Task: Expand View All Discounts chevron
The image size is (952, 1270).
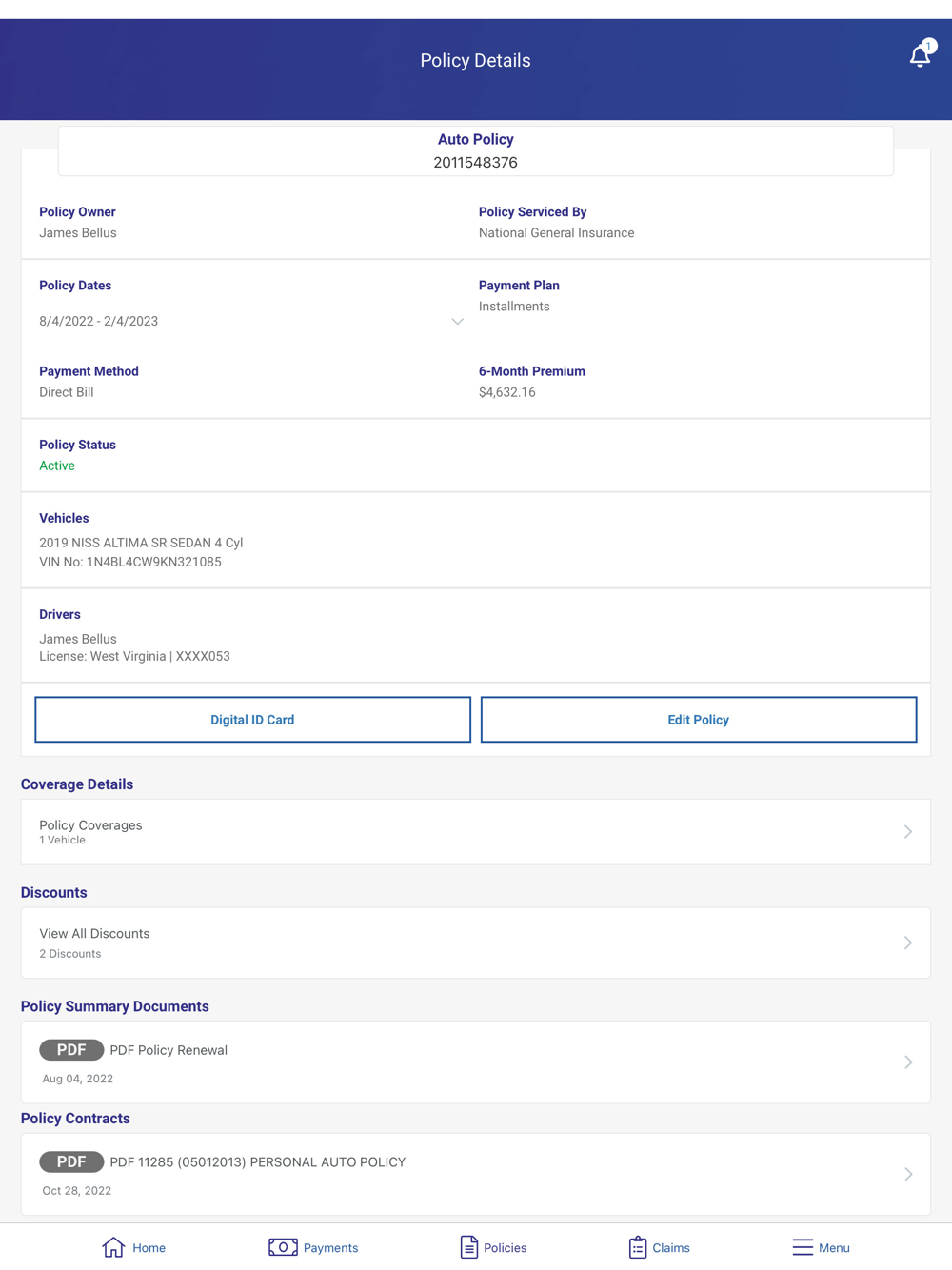Action: pos(908,943)
